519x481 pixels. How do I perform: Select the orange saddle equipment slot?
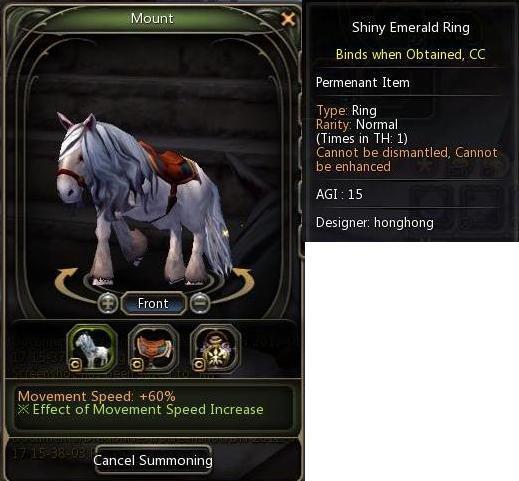pyautogui.click(x=154, y=348)
